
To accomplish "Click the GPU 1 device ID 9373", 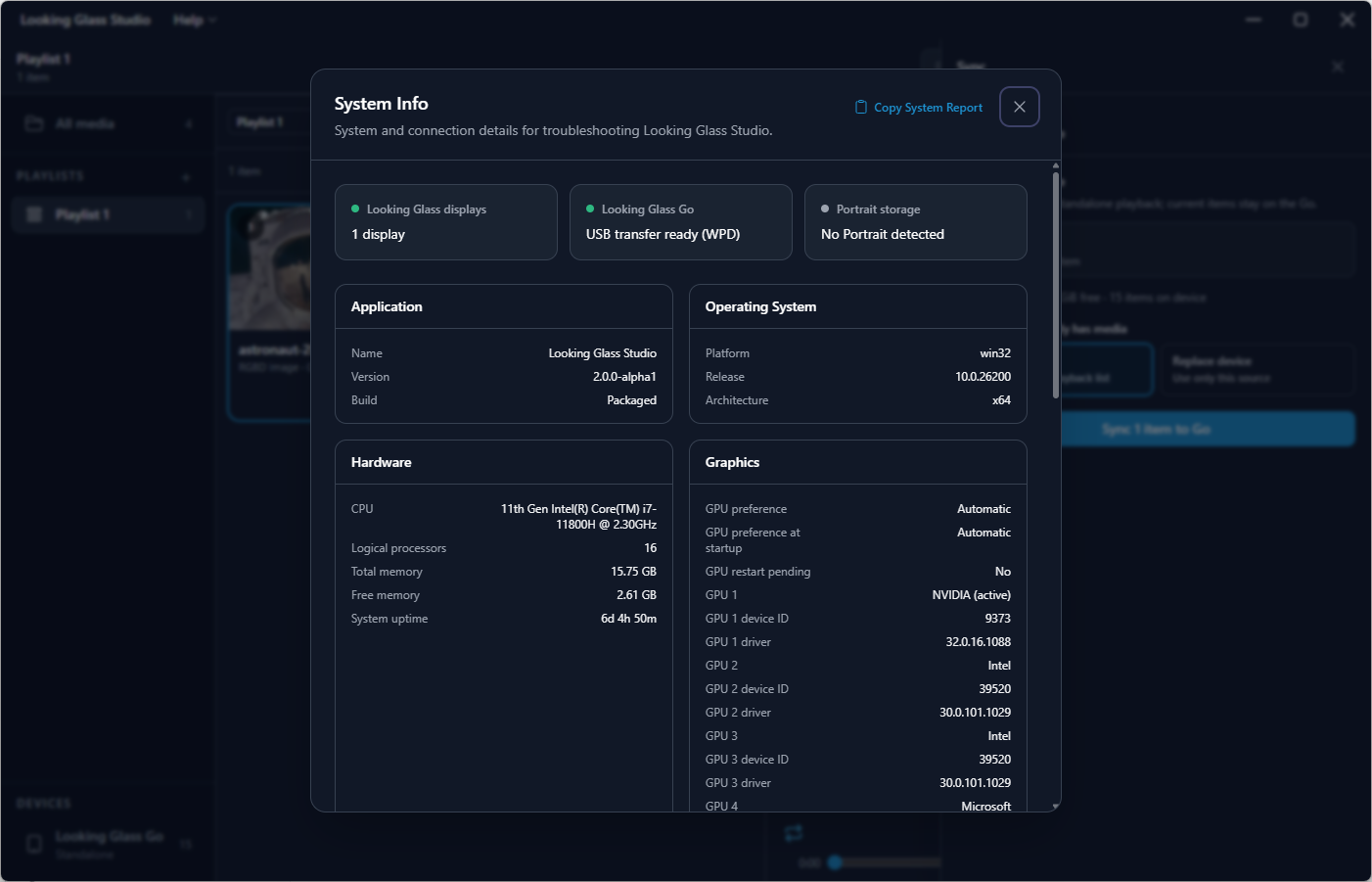I will (997, 619).
